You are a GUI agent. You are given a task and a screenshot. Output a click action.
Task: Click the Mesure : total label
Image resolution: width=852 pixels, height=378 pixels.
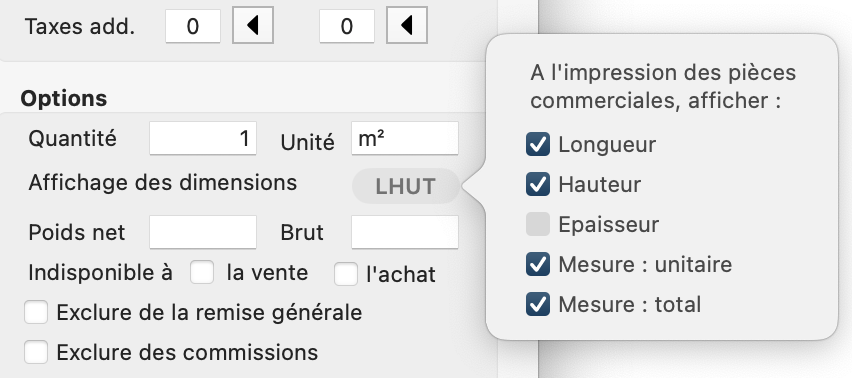[x=629, y=304]
